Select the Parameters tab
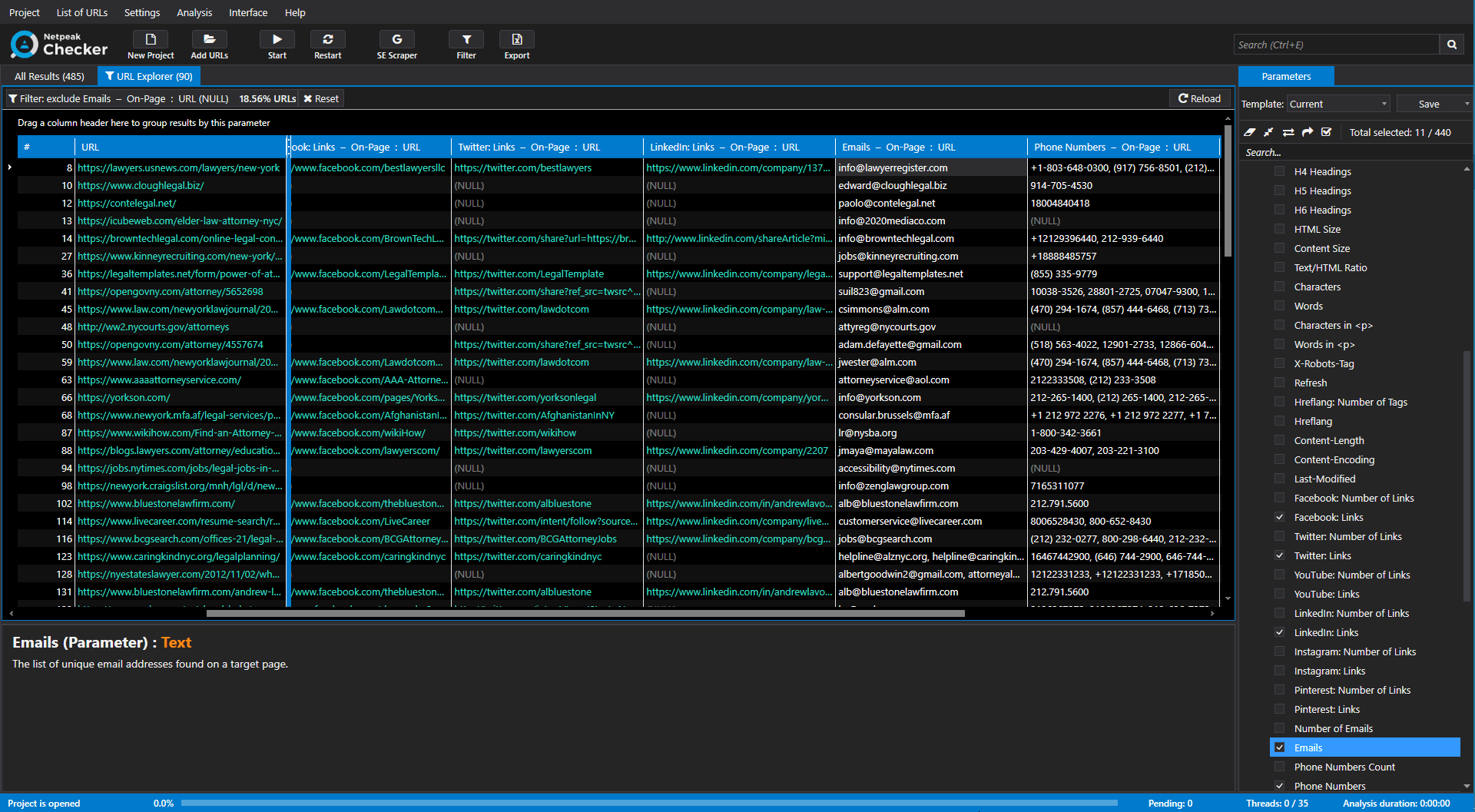Image resolution: width=1475 pixels, height=812 pixels. tap(1286, 76)
